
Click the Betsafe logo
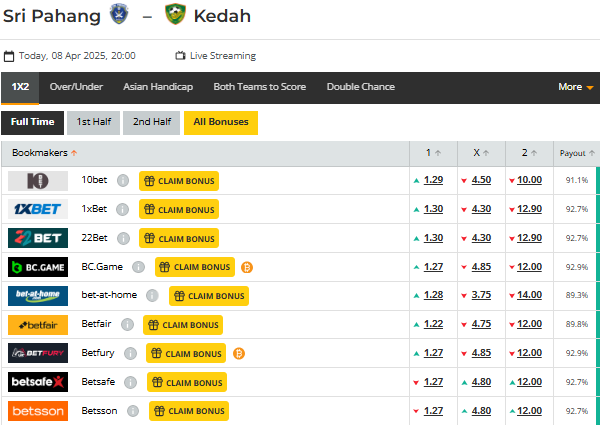[x=38, y=382]
